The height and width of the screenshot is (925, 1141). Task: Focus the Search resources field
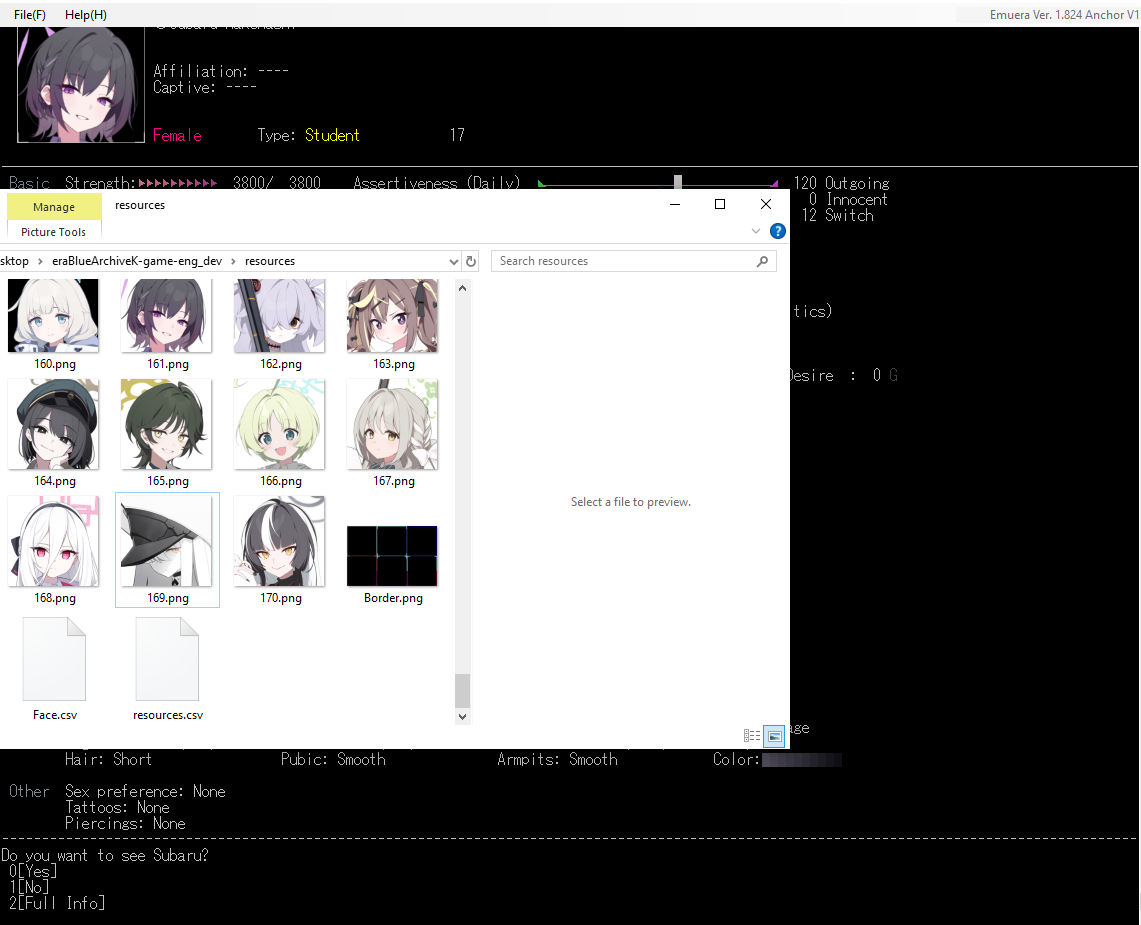(x=634, y=261)
